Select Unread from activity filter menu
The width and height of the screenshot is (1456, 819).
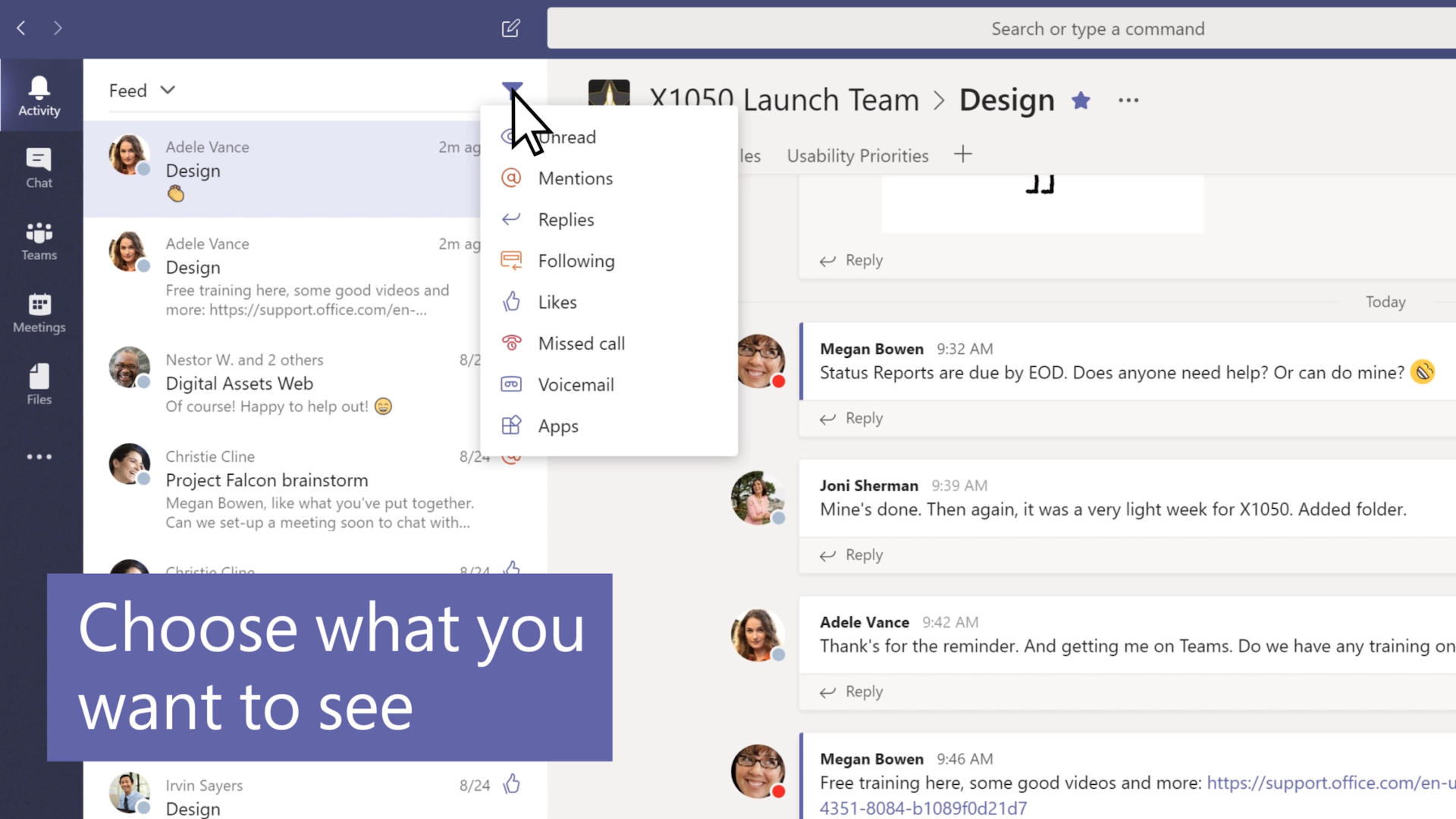coord(566,136)
